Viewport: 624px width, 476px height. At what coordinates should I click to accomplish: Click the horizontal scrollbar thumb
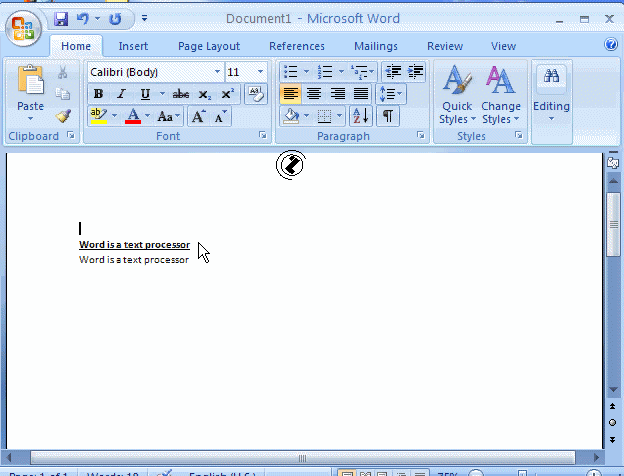coord(303,458)
